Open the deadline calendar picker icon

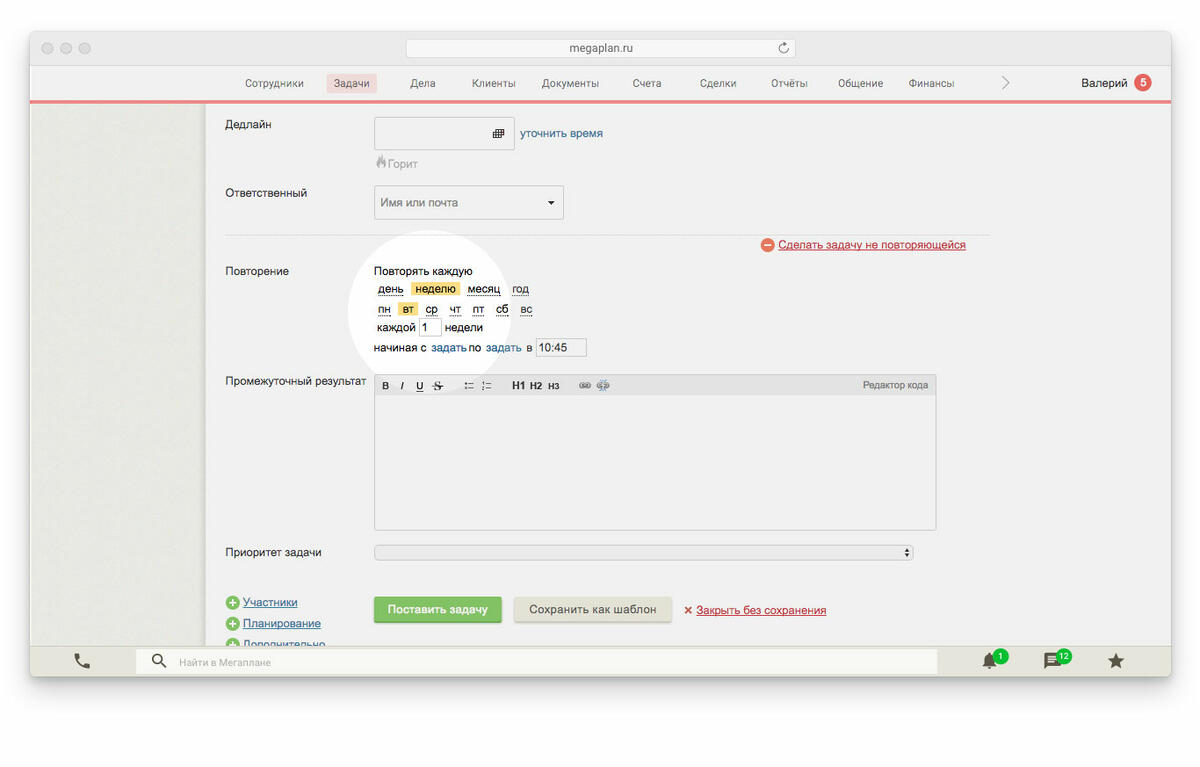point(498,134)
